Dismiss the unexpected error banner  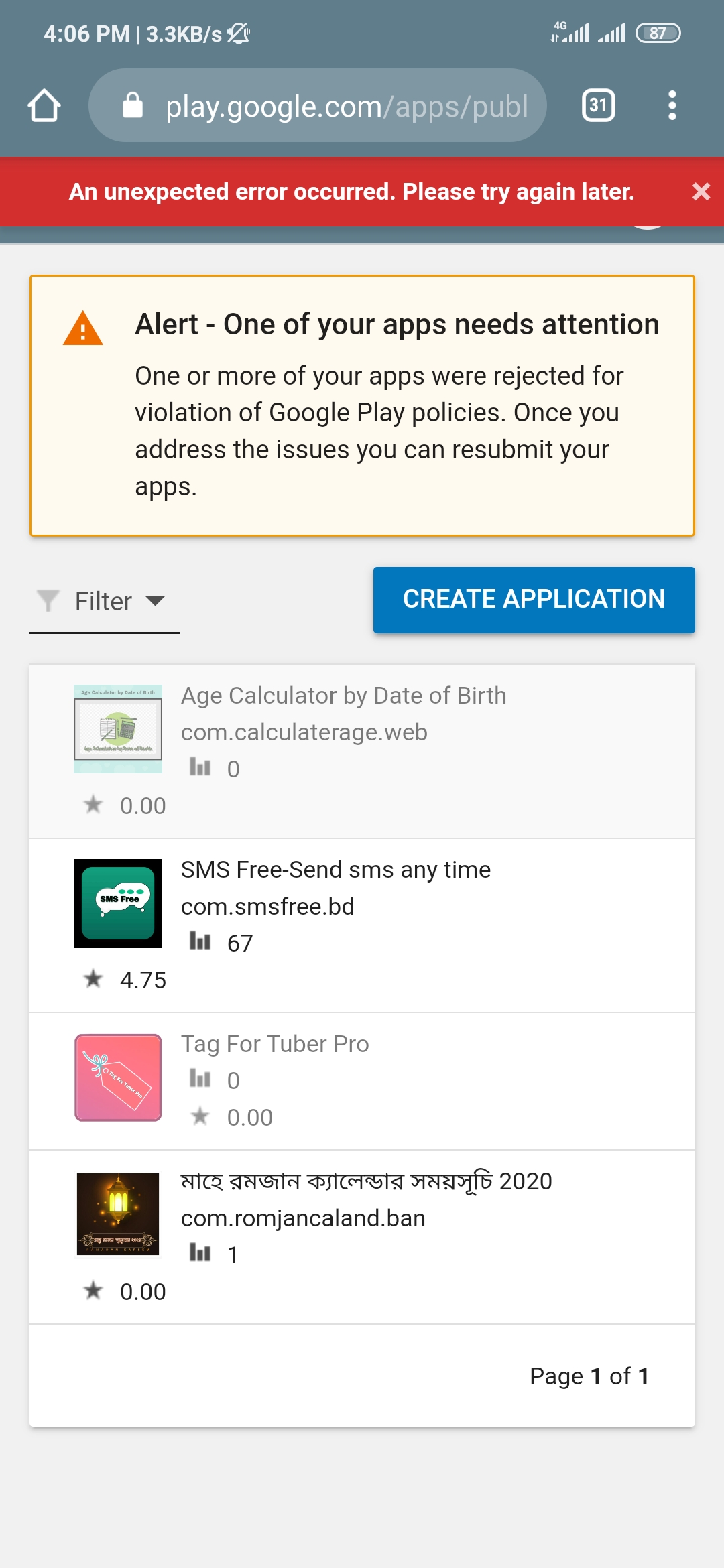coord(701,192)
